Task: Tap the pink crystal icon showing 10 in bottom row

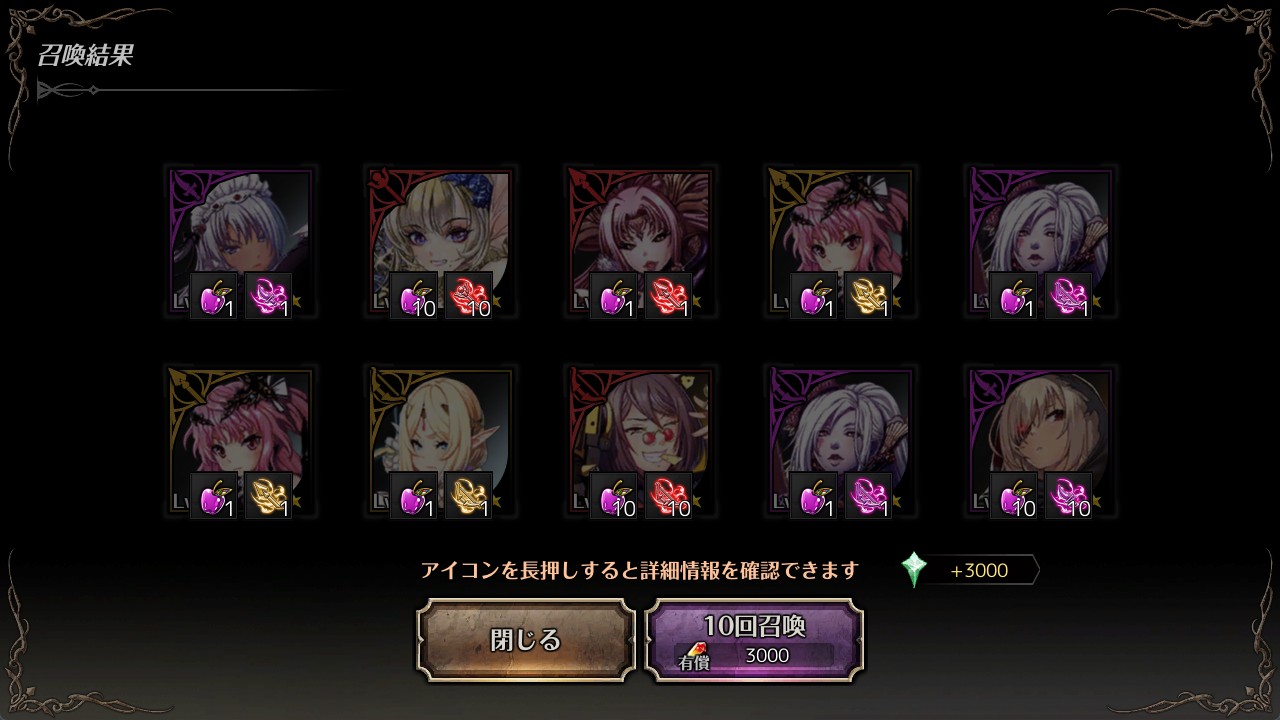Action: pyautogui.click(x=1068, y=496)
